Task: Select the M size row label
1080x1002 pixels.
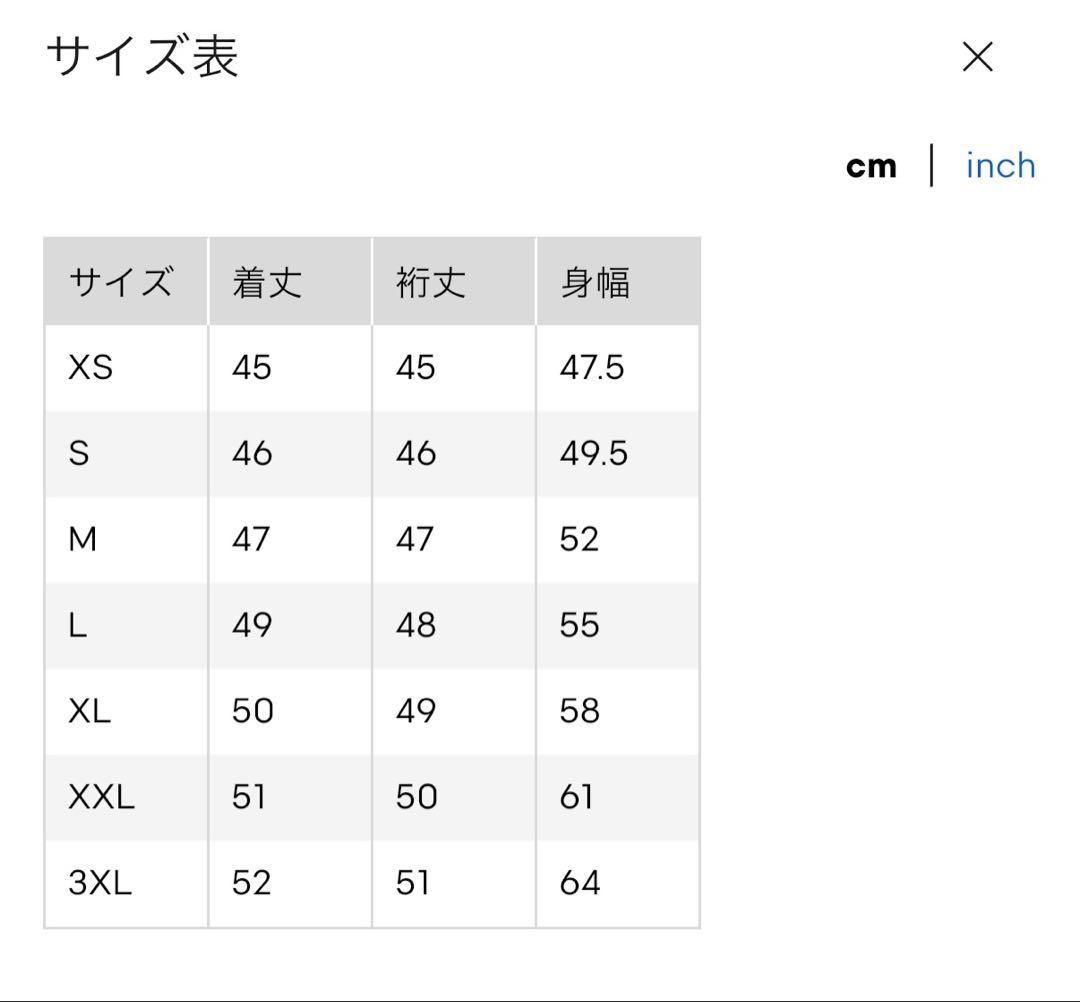Action: coord(82,539)
